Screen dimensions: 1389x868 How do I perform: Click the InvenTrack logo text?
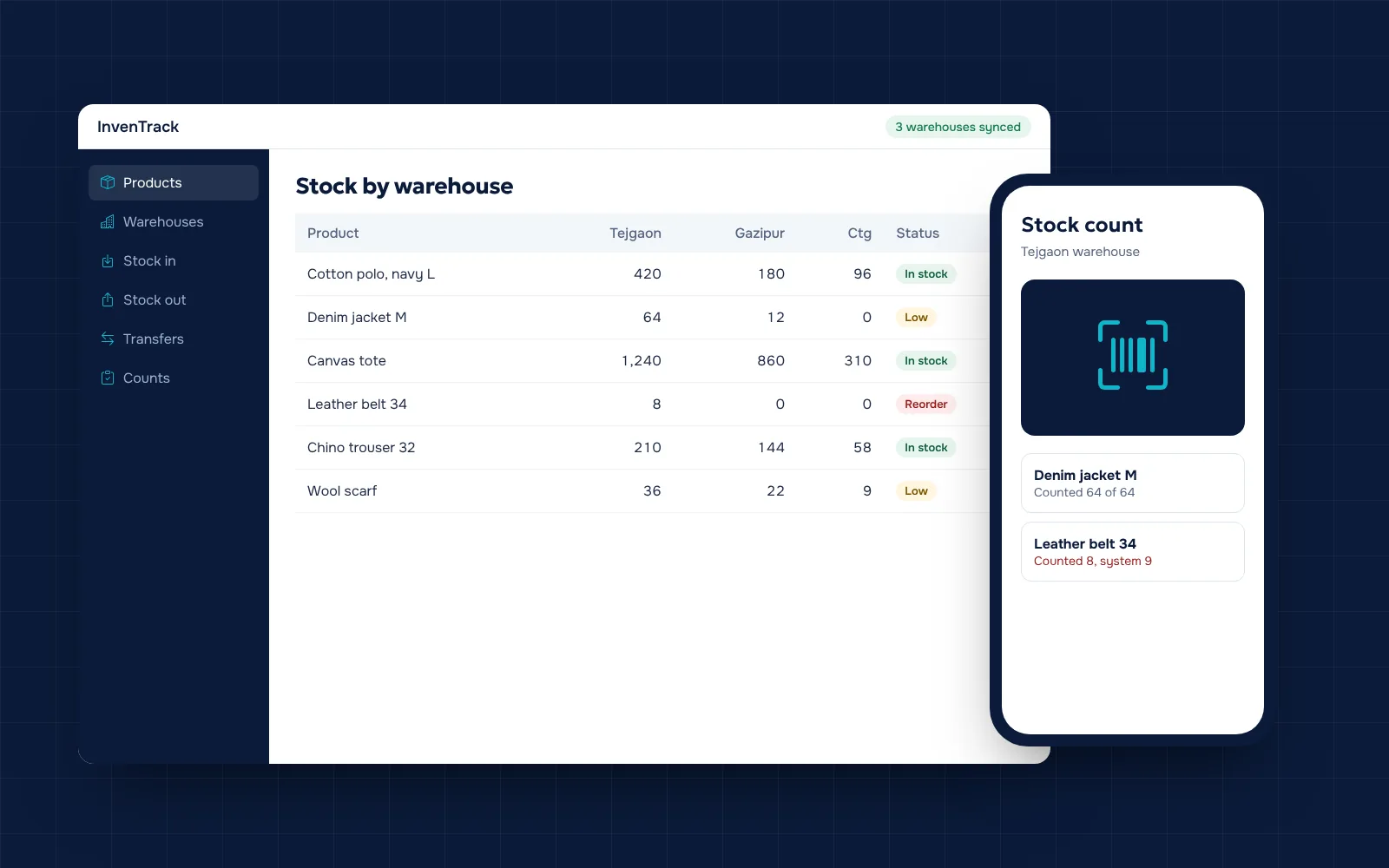[138, 127]
